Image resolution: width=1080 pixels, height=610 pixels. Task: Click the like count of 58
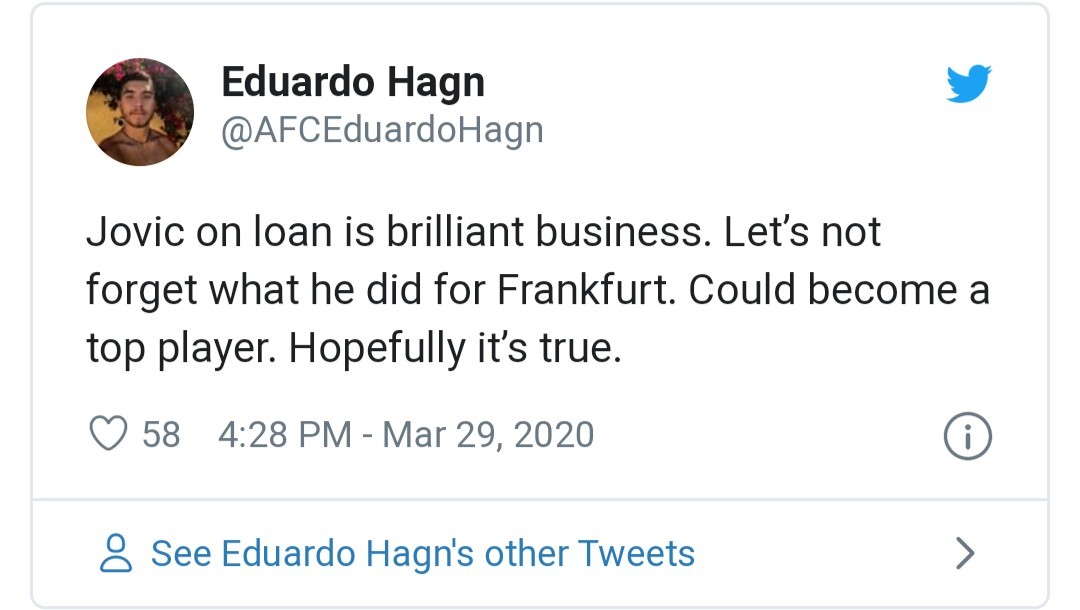coord(162,433)
